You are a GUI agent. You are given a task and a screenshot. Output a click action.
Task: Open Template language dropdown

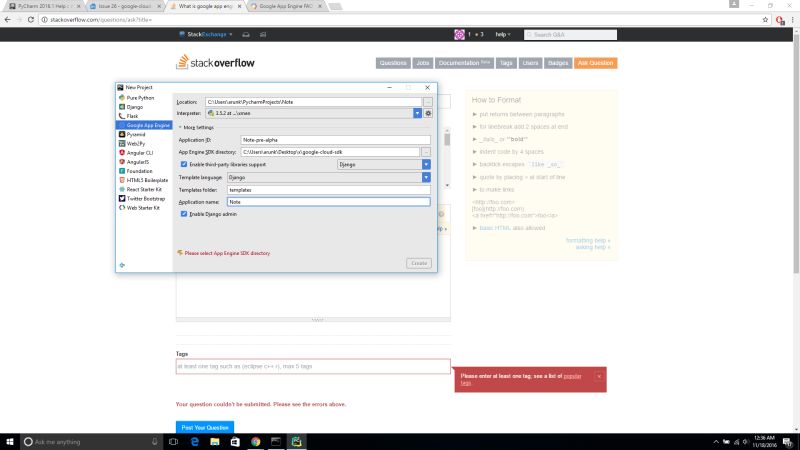(x=426, y=178)
